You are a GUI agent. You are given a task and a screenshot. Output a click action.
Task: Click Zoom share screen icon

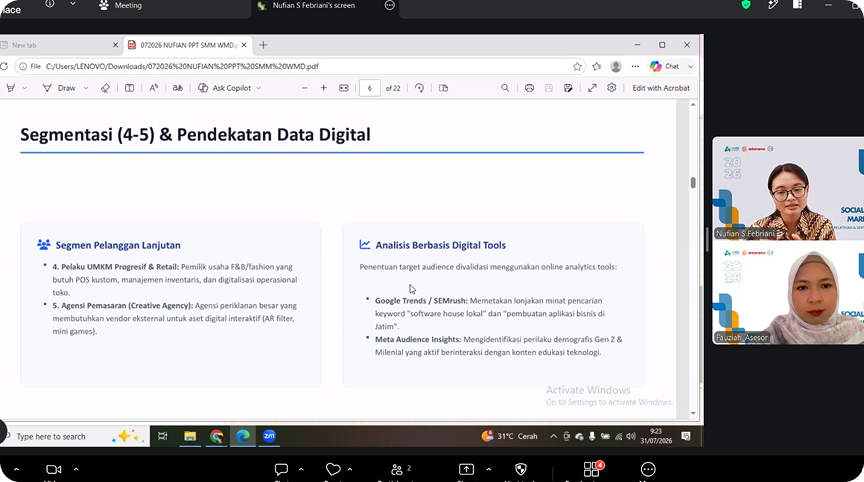(466, 469)
